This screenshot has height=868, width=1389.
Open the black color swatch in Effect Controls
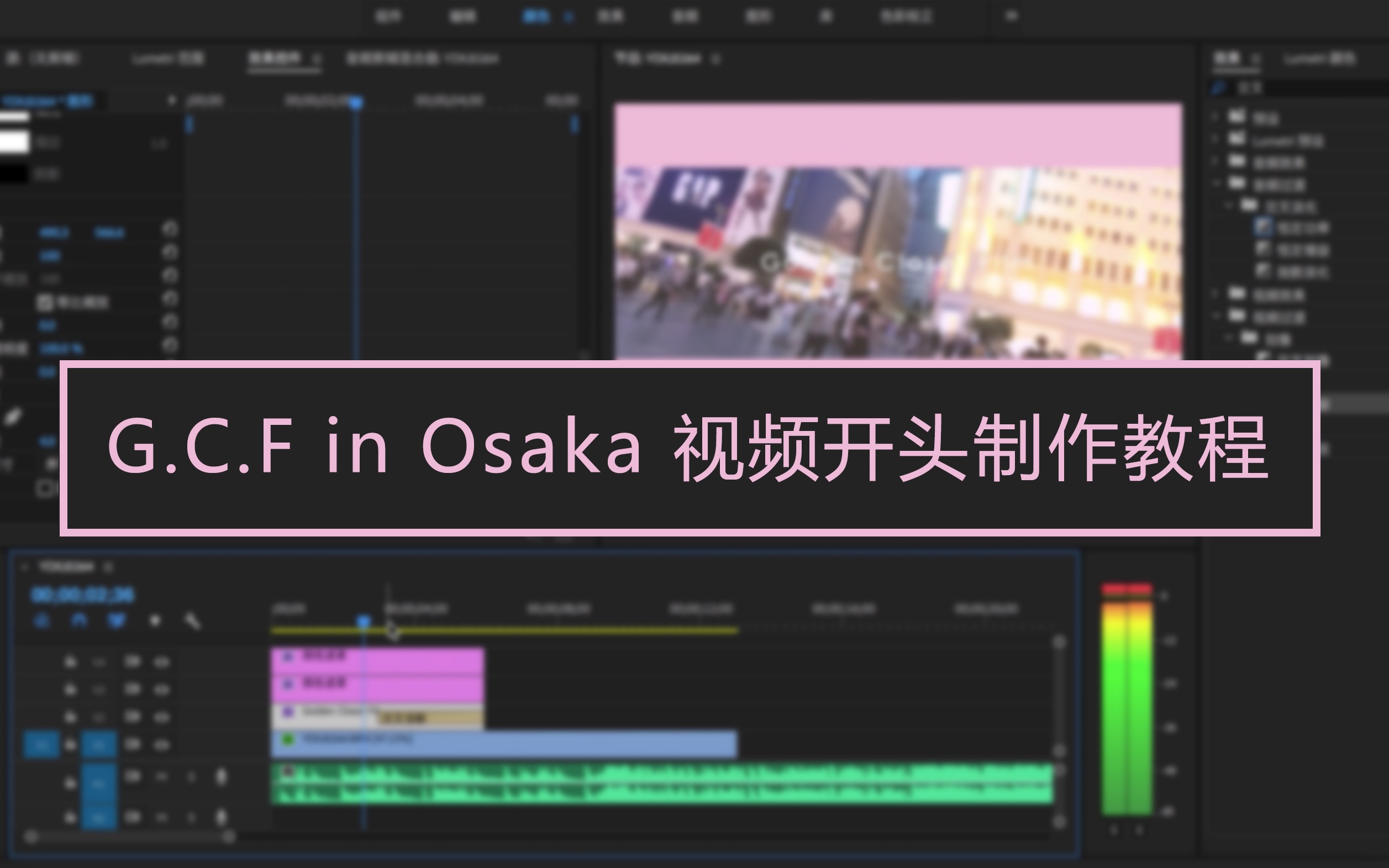coord(13,173)
